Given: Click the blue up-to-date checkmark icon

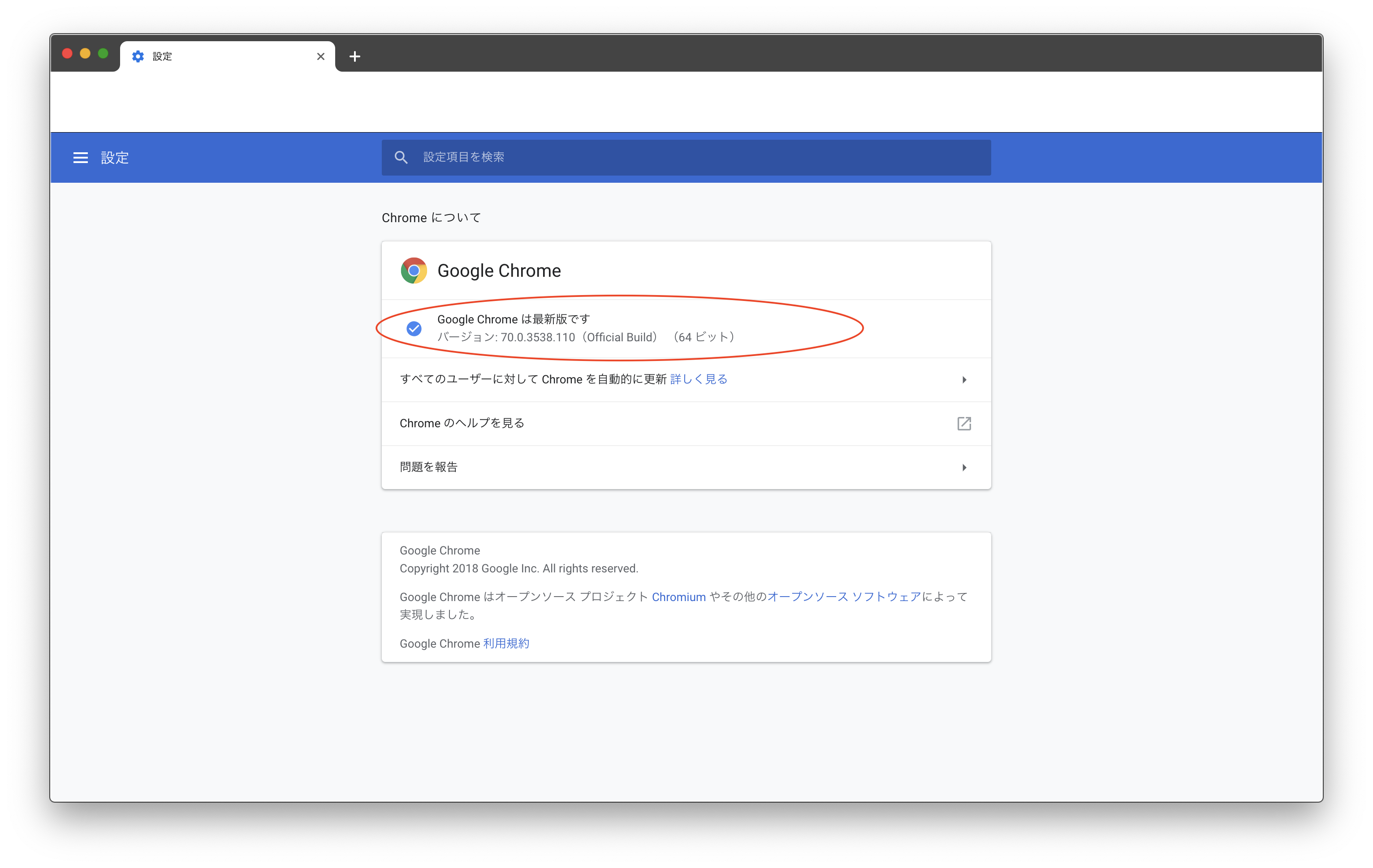Looking at the screenshot, I should [414, 328].
